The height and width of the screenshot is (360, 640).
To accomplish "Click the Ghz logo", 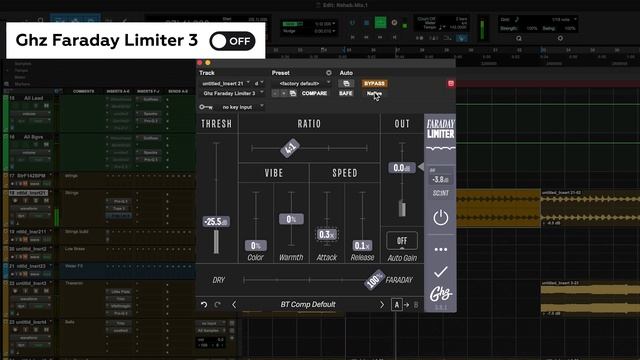I will pos(440,293).
